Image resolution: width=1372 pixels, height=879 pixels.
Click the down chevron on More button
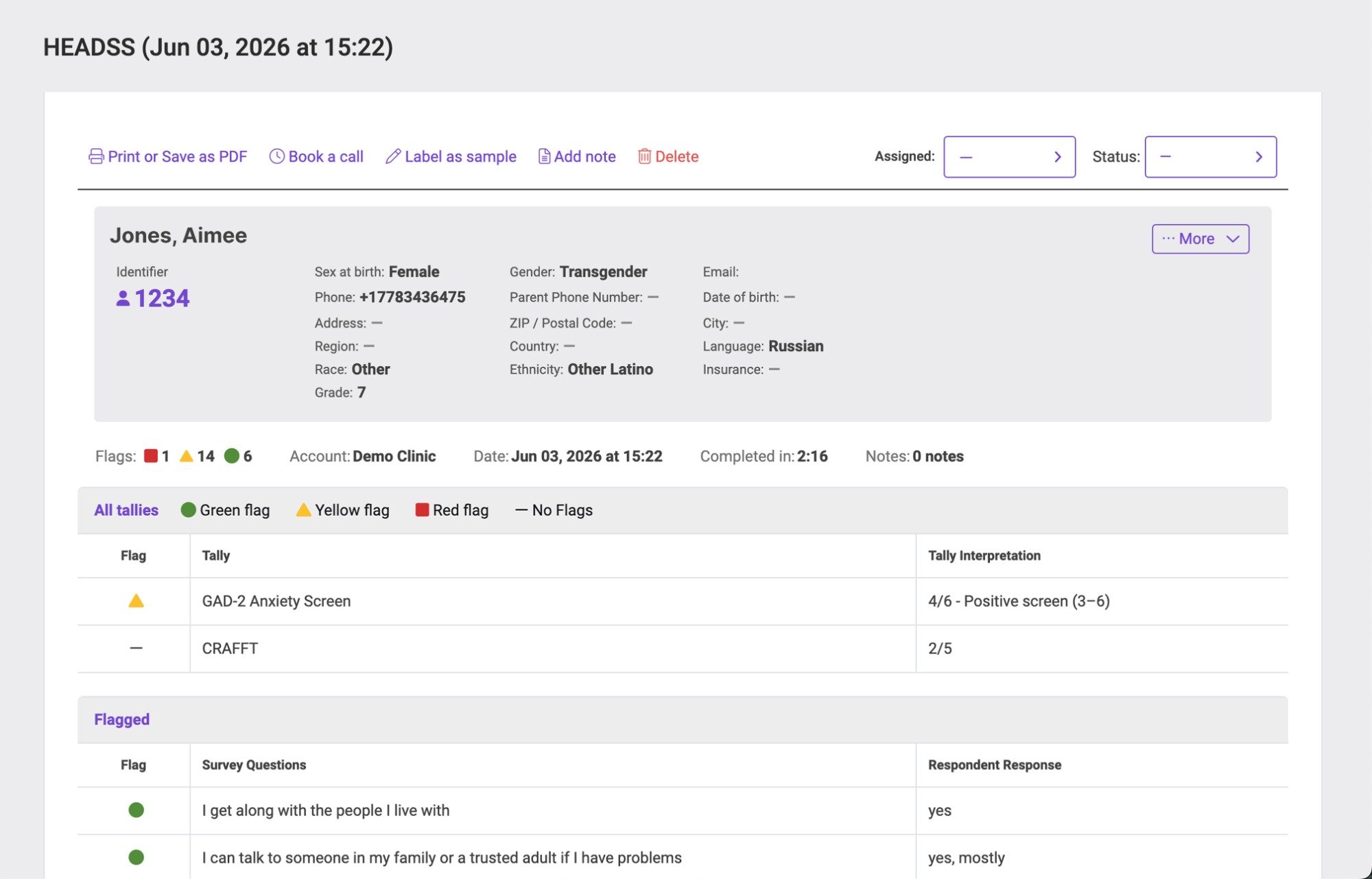pyautogui.click(x=1233, y=239)
